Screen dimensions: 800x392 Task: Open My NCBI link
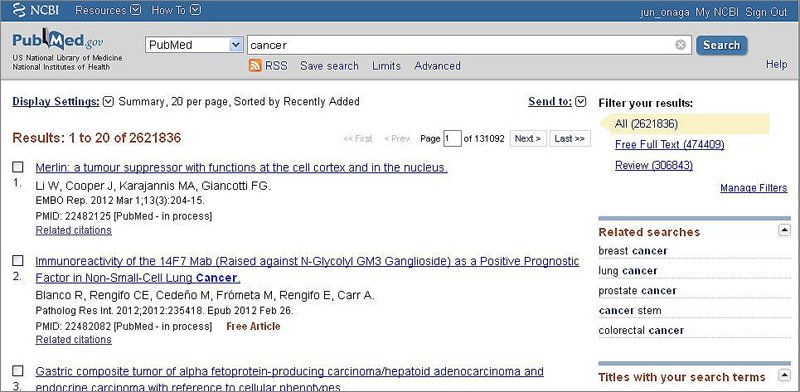(x=718, y=12)
